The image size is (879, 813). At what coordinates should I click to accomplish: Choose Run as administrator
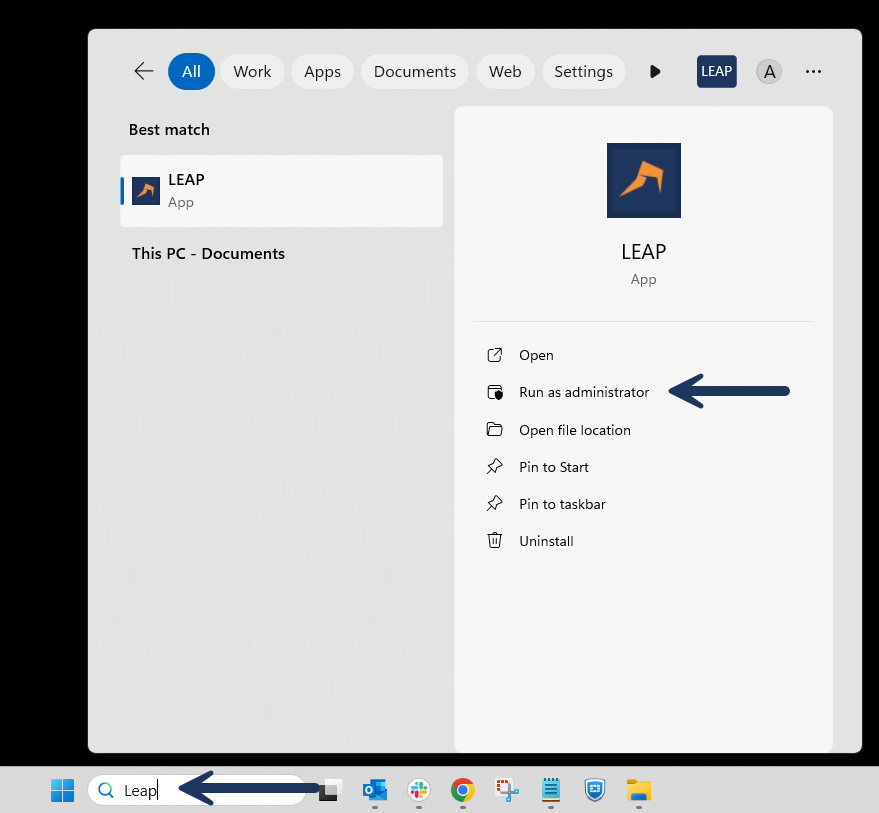[x=583, y=392]
